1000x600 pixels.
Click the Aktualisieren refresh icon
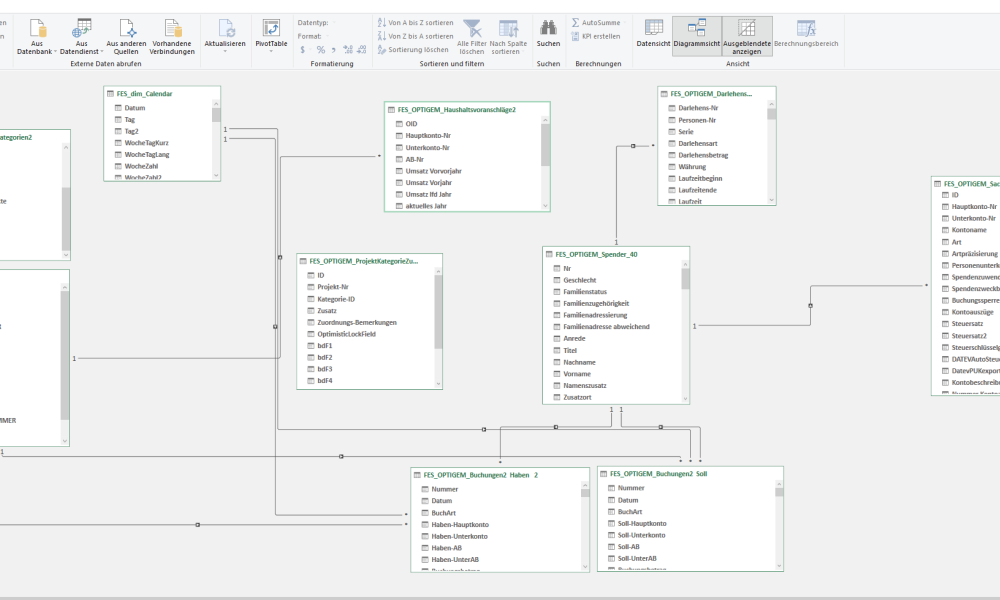click(226, 29)
